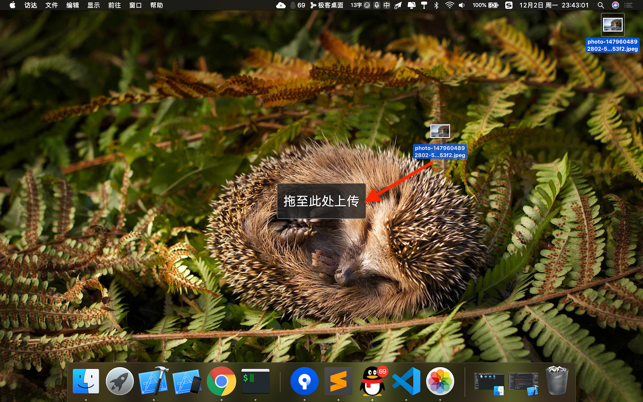Viewport: 643px width, 402px height.
Task: Open Finder from the dock
Action: point(86,381)
